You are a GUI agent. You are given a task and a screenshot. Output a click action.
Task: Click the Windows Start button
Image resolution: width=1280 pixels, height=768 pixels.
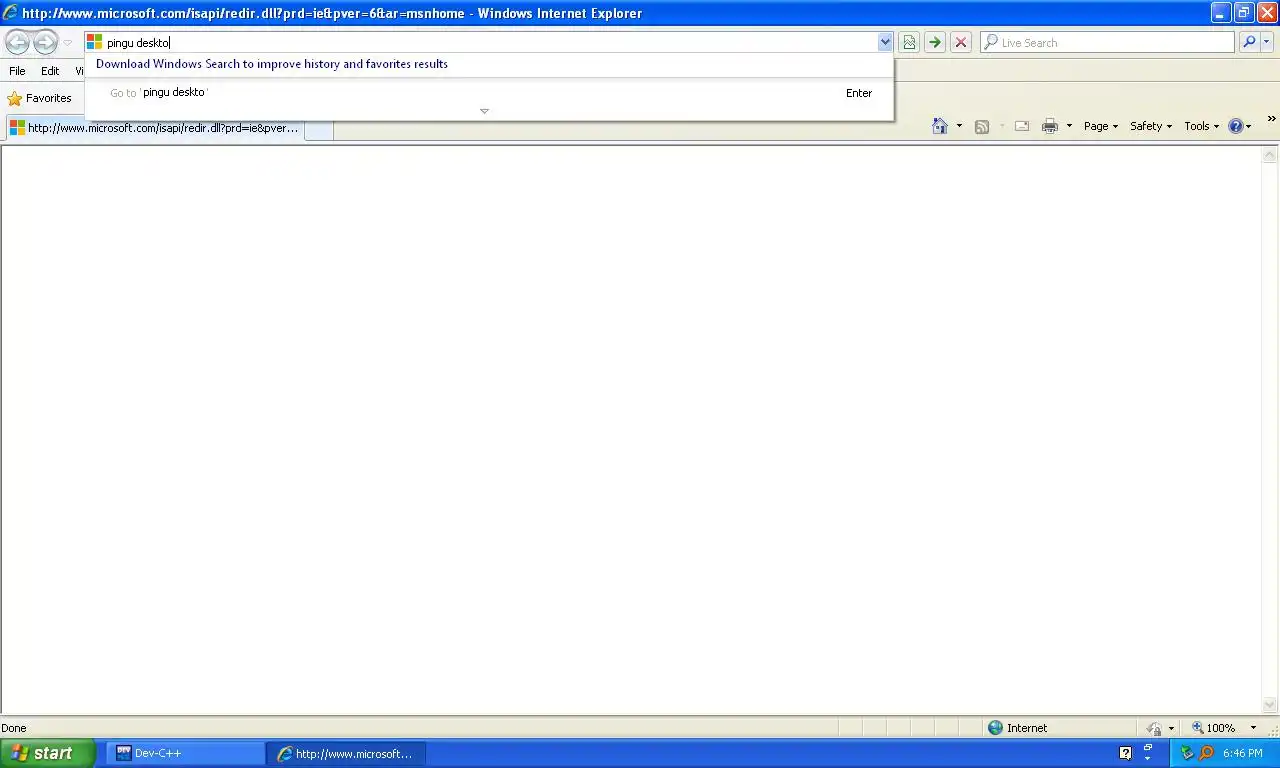(x=47, y=753)
